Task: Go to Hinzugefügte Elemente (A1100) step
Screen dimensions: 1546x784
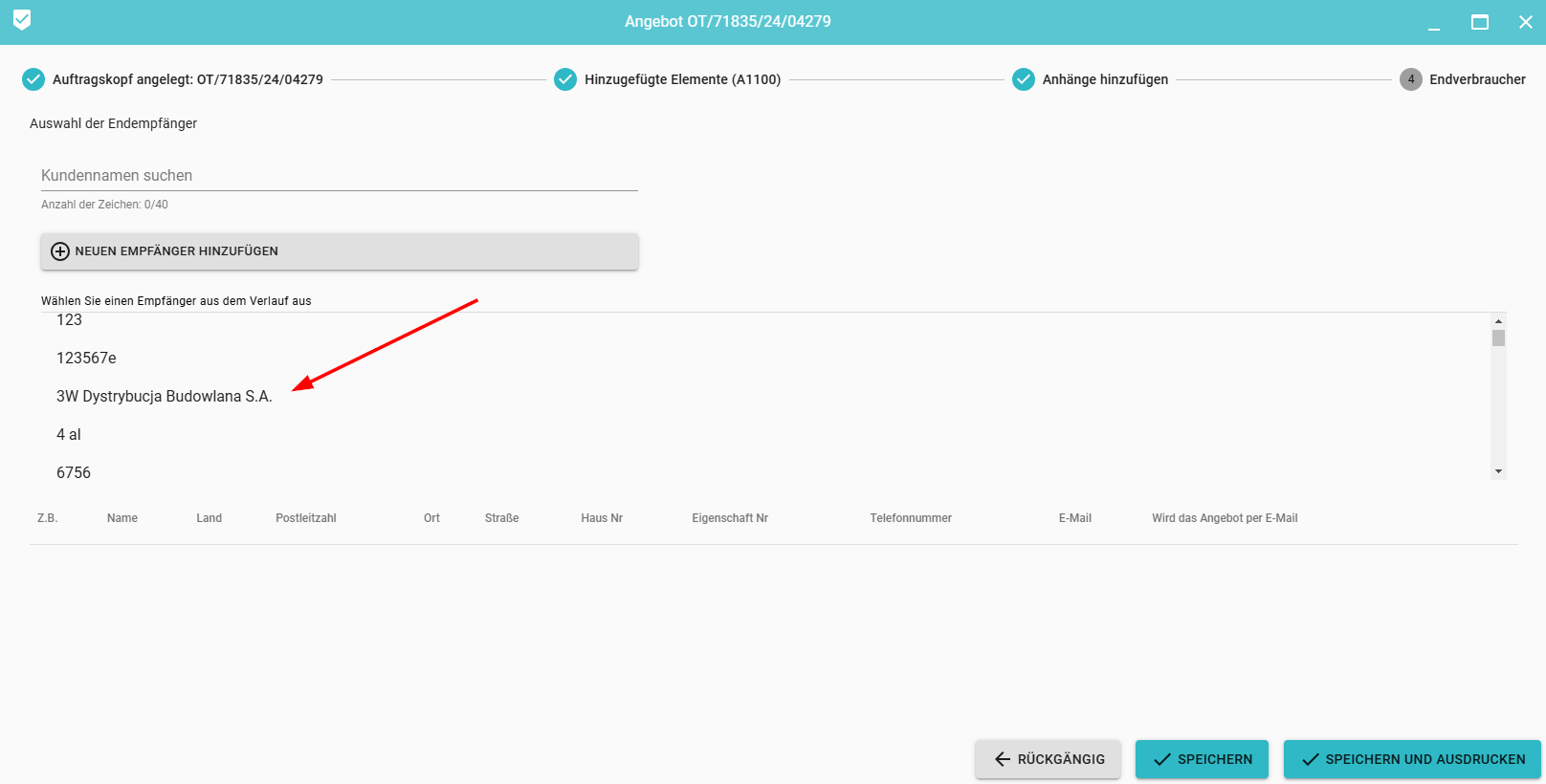Action: point(682,79)
